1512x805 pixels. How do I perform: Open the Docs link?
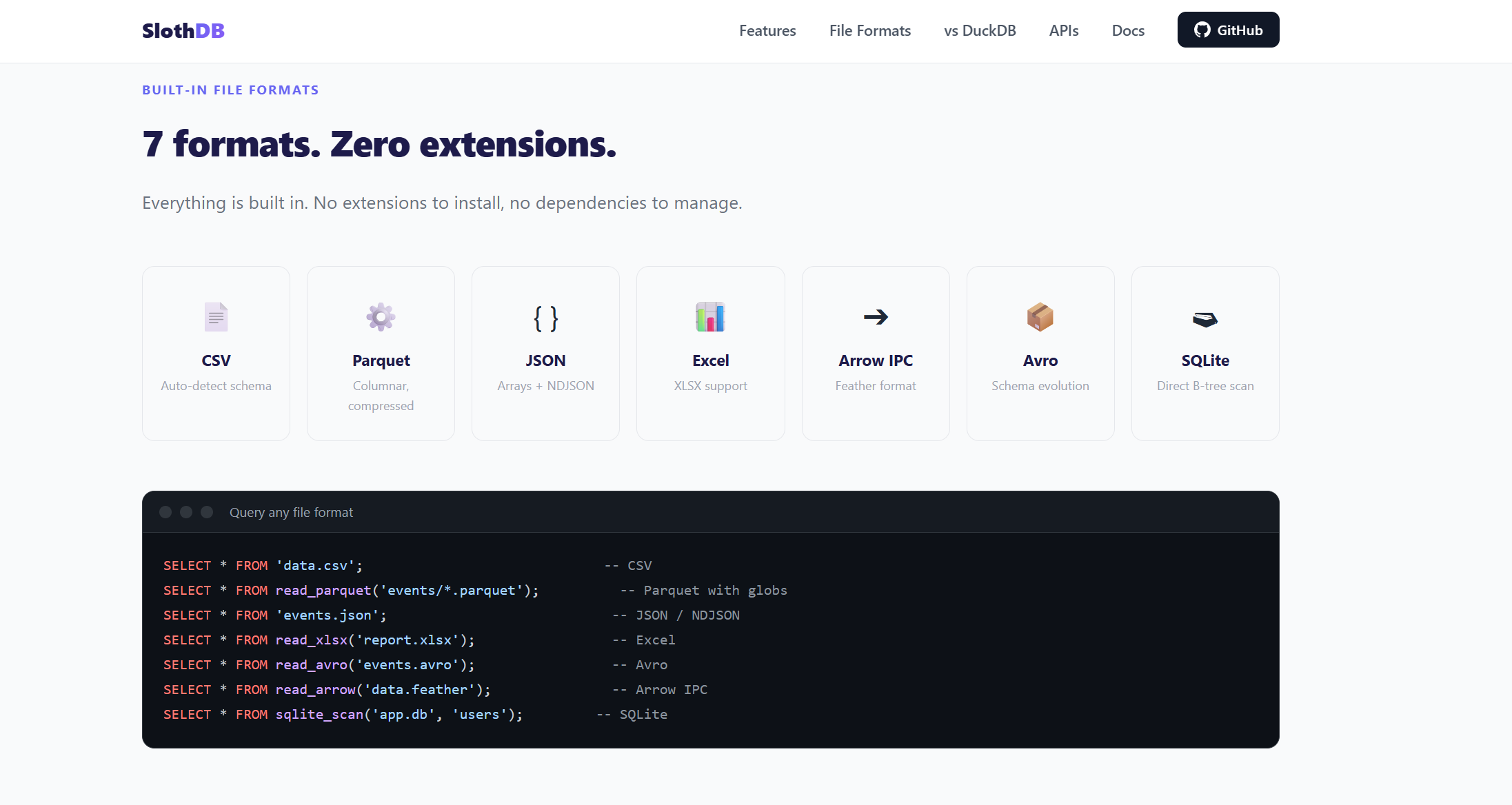click(x=1127, y=30)
